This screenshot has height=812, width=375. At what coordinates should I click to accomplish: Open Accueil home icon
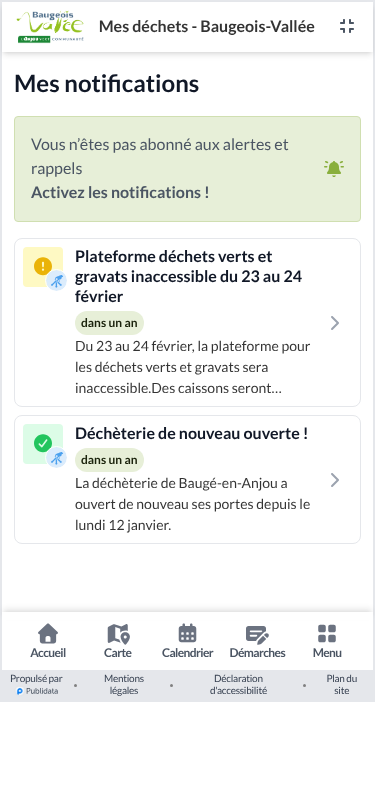(x=48, y=633)
